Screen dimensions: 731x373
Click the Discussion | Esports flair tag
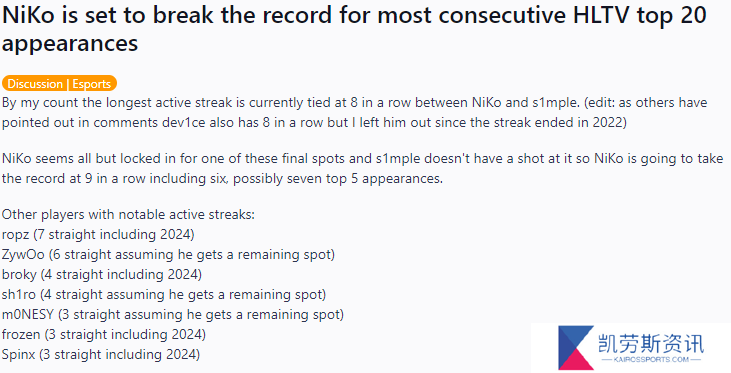coord(59,83)
